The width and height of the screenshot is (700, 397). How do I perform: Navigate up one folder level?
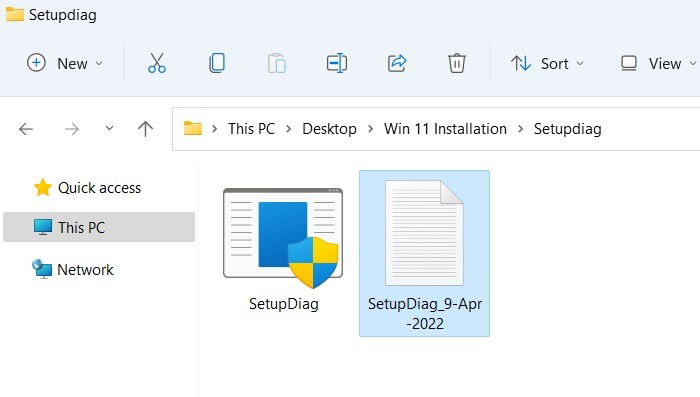tap(145, 129)
